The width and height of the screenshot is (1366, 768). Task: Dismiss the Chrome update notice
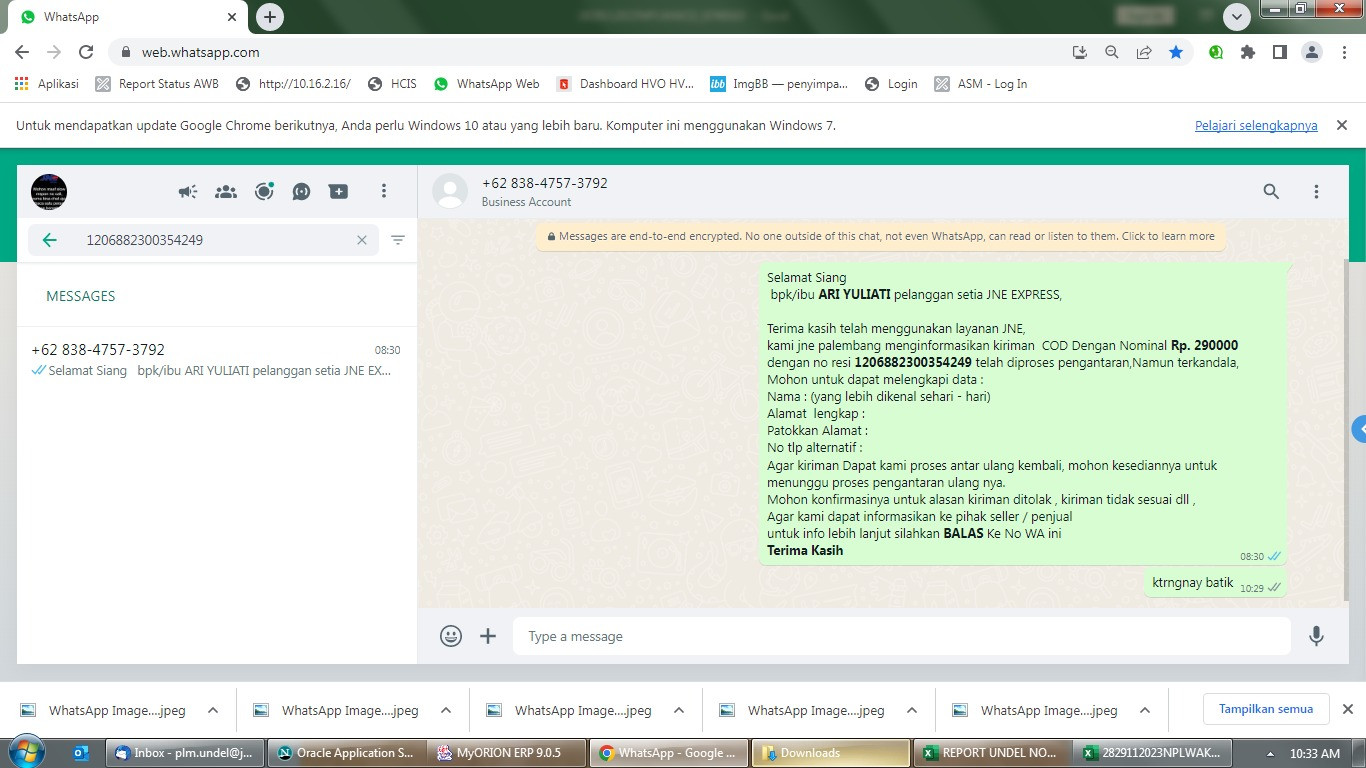(1342, 125)
